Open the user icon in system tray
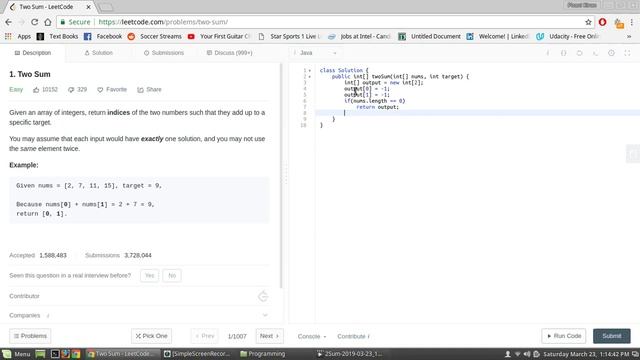 (508, 354)
